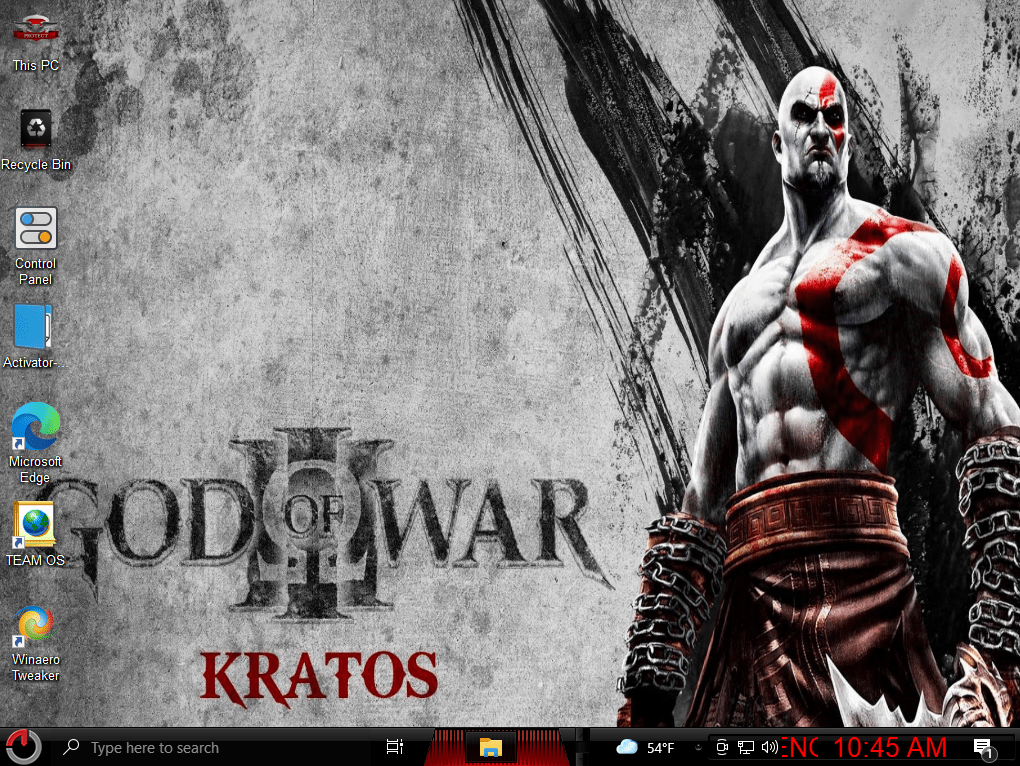Click the 54°F temperature reading
This screenshot has height=766, width=1020.
660,748
